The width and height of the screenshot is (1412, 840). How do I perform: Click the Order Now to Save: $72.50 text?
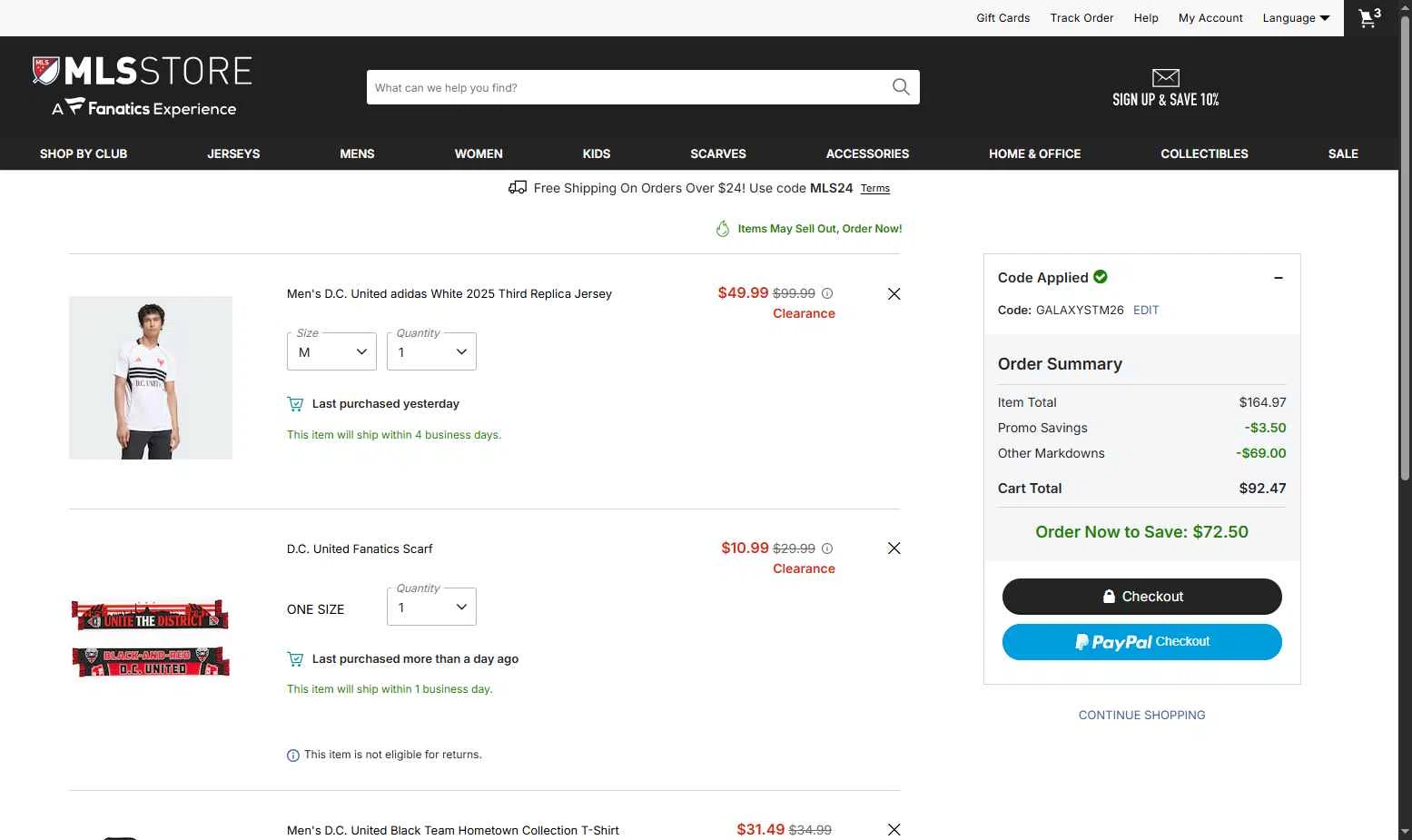point(1141,532)
